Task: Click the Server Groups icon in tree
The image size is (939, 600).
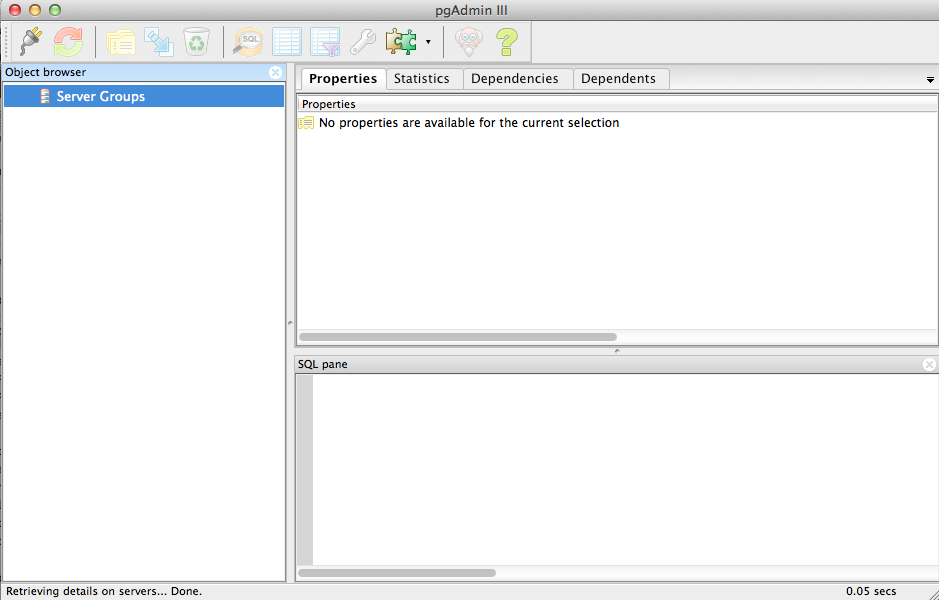Action: [45, 96]
